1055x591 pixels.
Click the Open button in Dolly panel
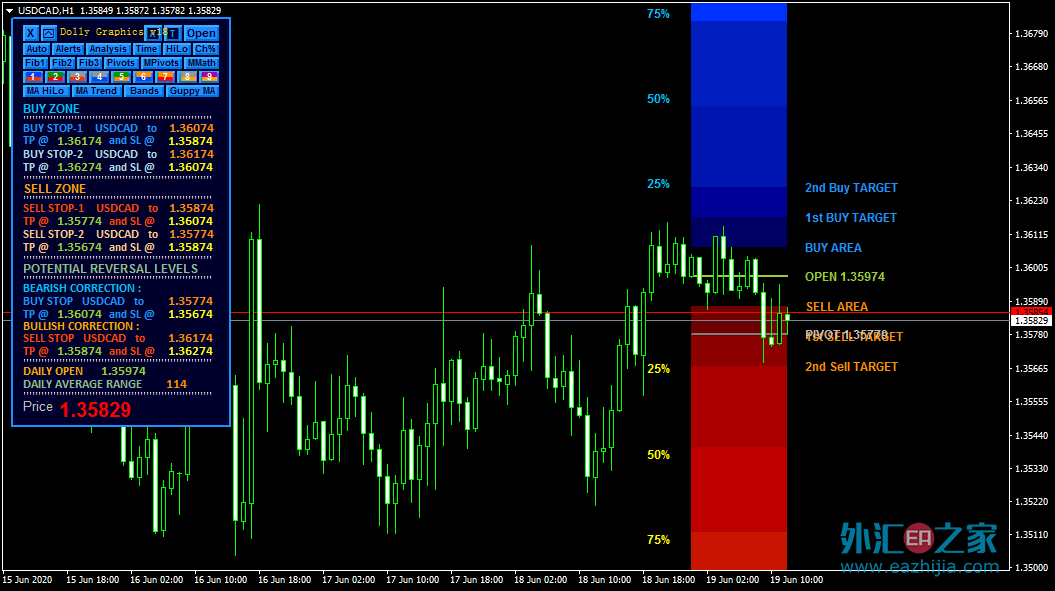(x=201, y=33)
